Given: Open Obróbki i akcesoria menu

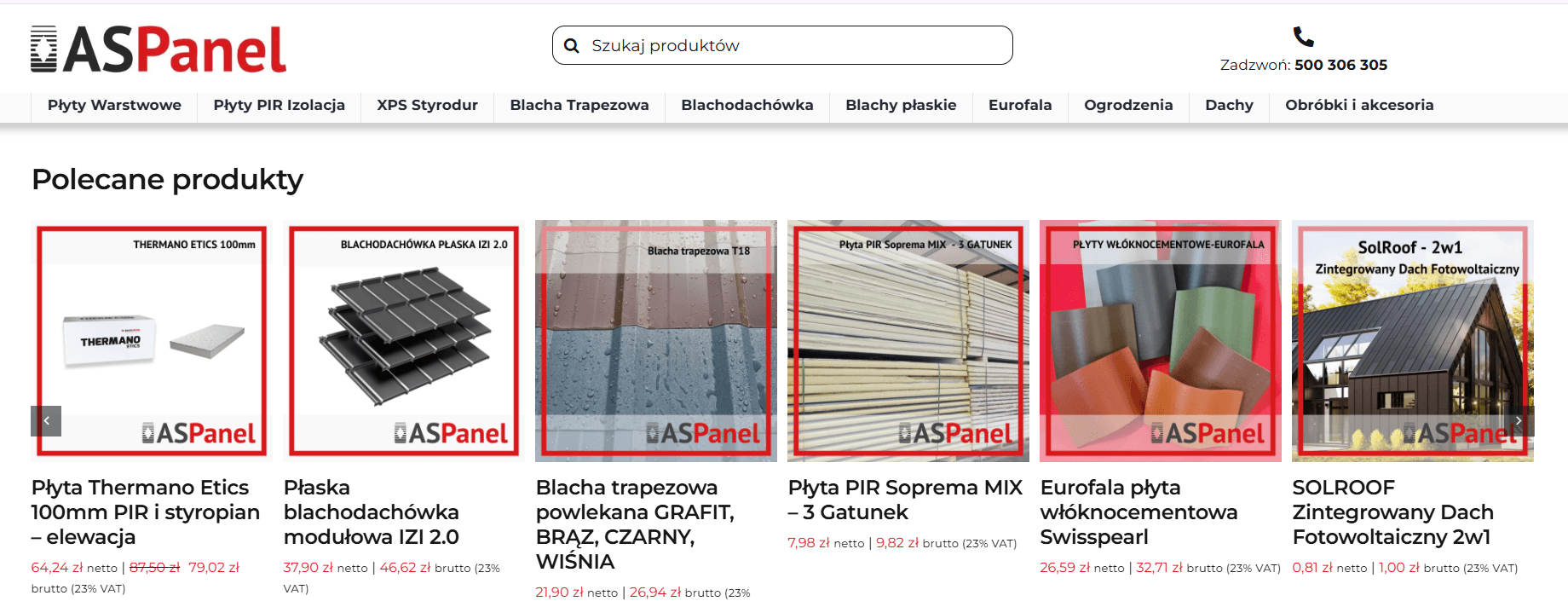Looking at the screenshot, I should point(1359,105).
